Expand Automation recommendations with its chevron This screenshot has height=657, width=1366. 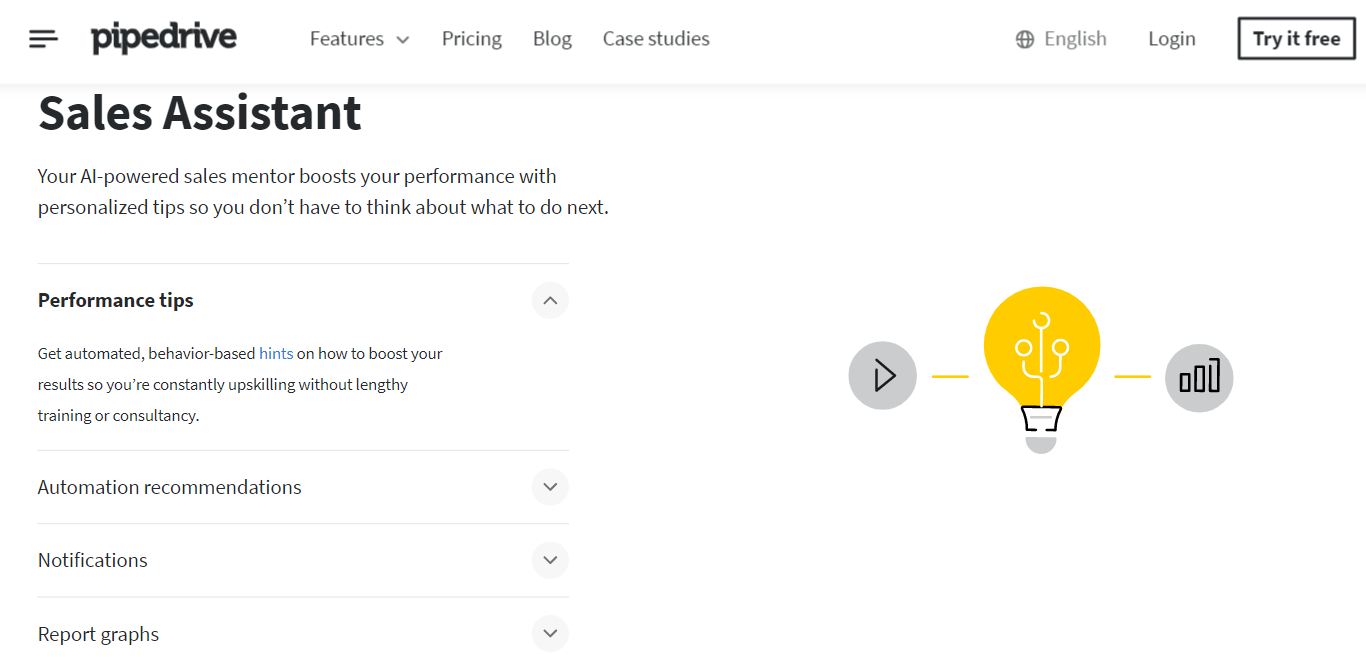pyautogui.click(x=550, y=487)
